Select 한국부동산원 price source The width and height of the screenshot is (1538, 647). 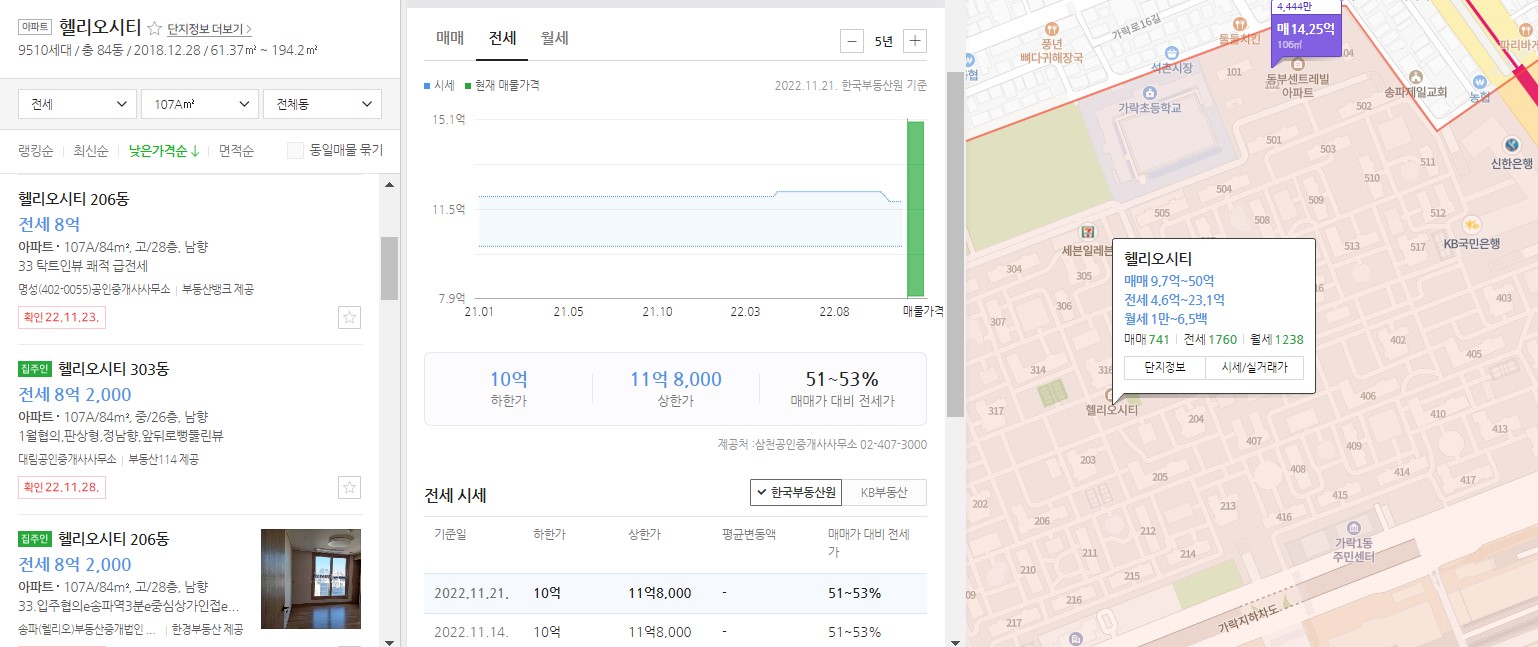(x=796, y=492)
